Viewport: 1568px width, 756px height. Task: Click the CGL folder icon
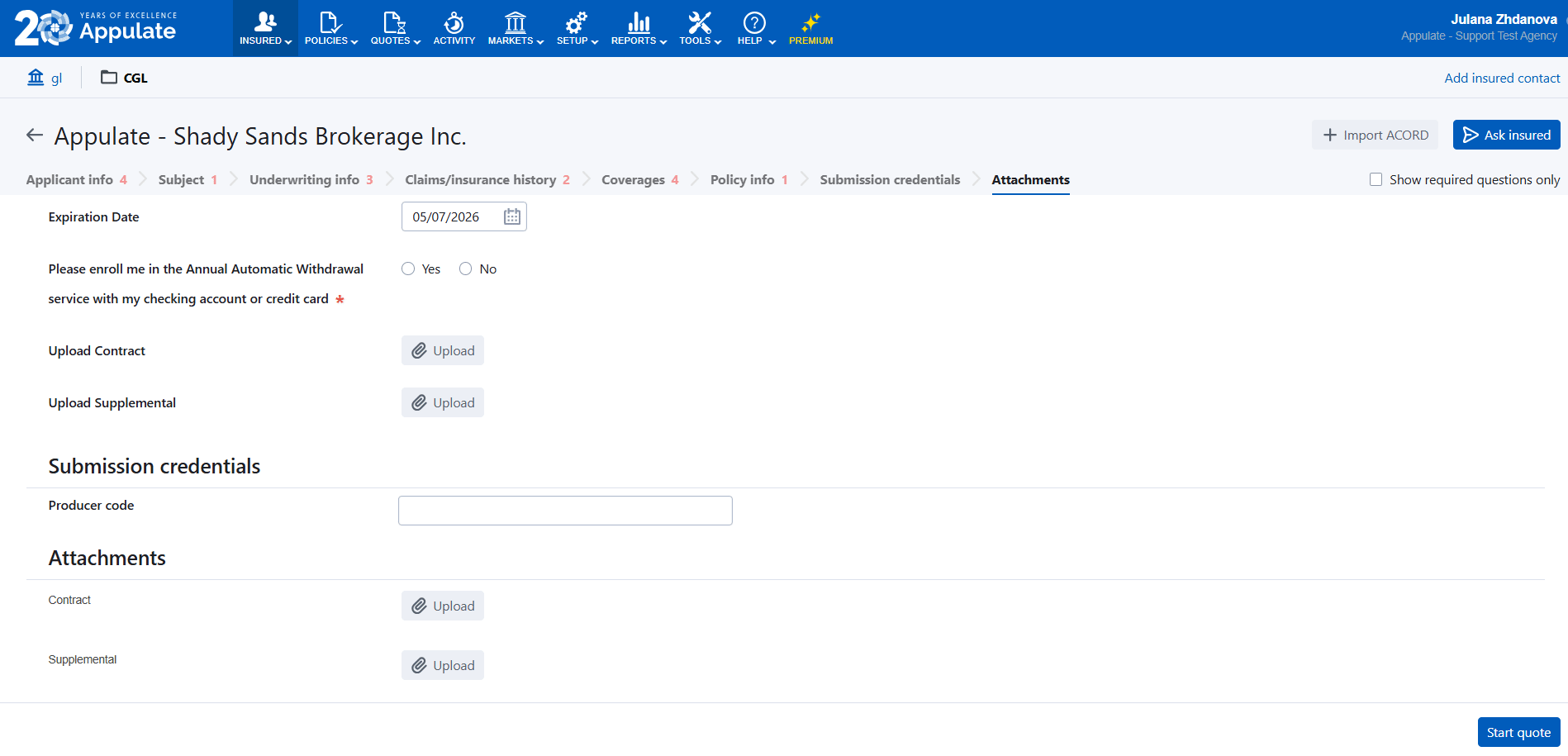click(108, 77)
